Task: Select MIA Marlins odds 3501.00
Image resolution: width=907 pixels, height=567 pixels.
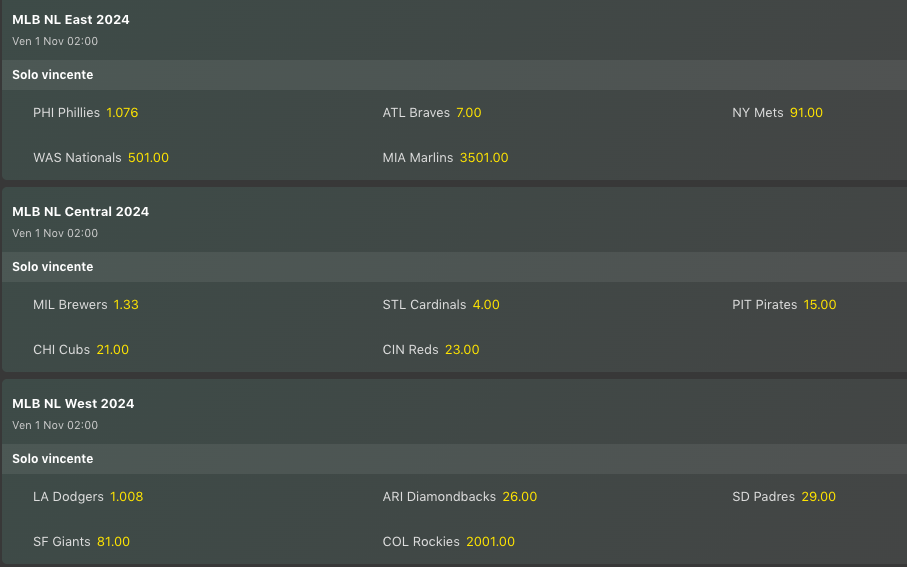Action: click(484, 158)
